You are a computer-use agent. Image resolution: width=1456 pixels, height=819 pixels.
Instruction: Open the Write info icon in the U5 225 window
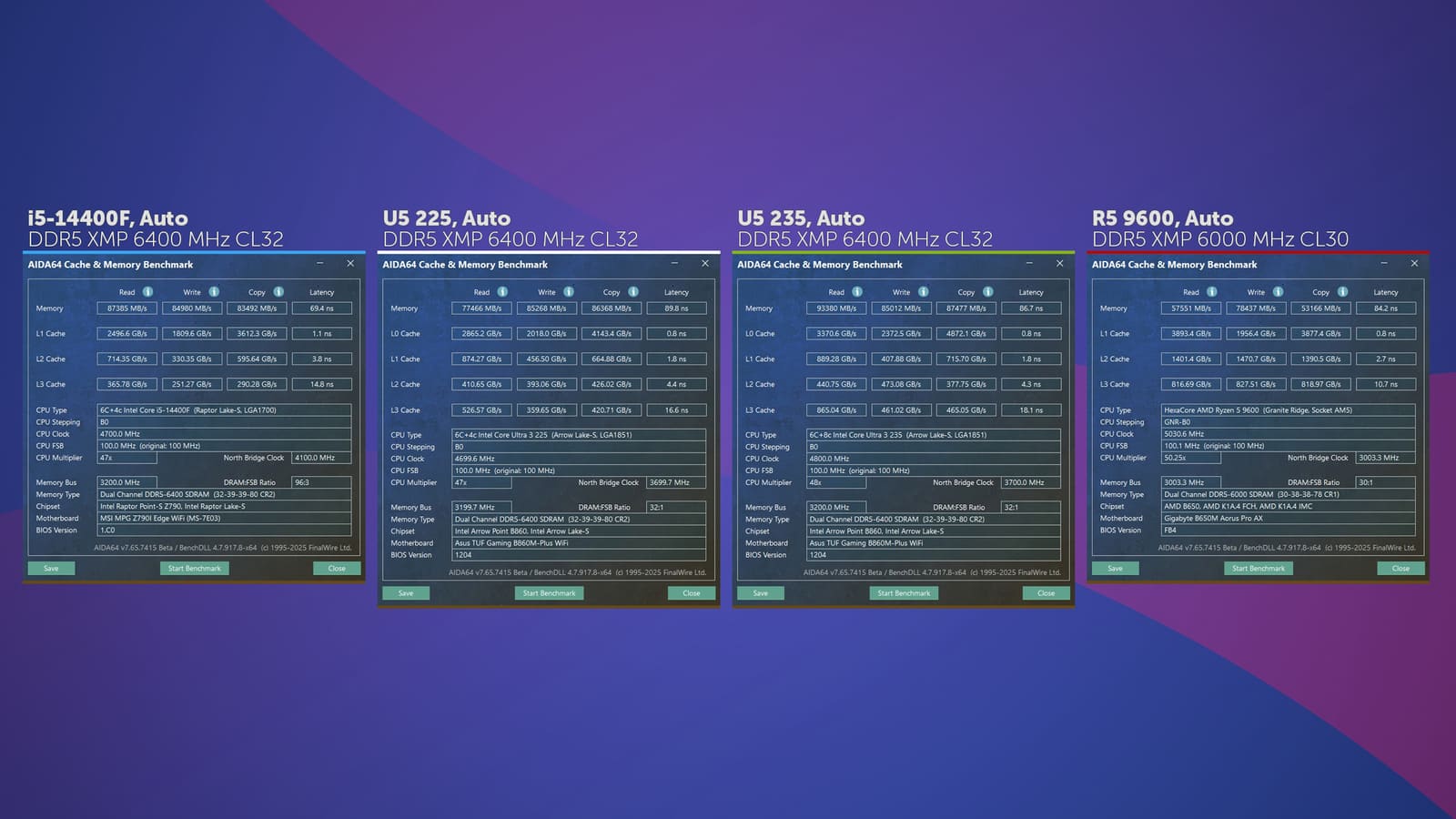(569, 292)
